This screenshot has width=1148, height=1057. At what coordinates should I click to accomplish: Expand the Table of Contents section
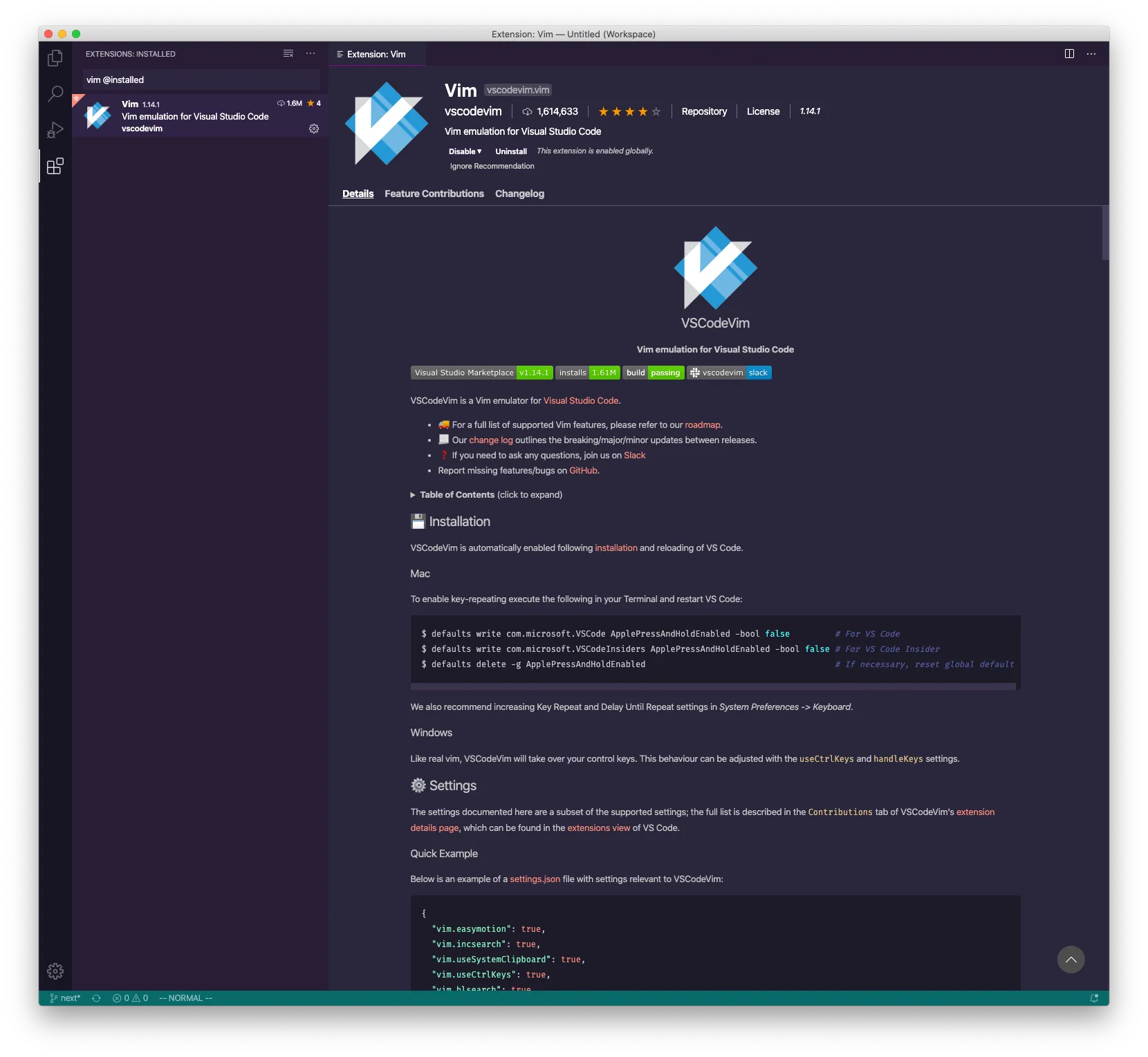click(x=486, y=495)
